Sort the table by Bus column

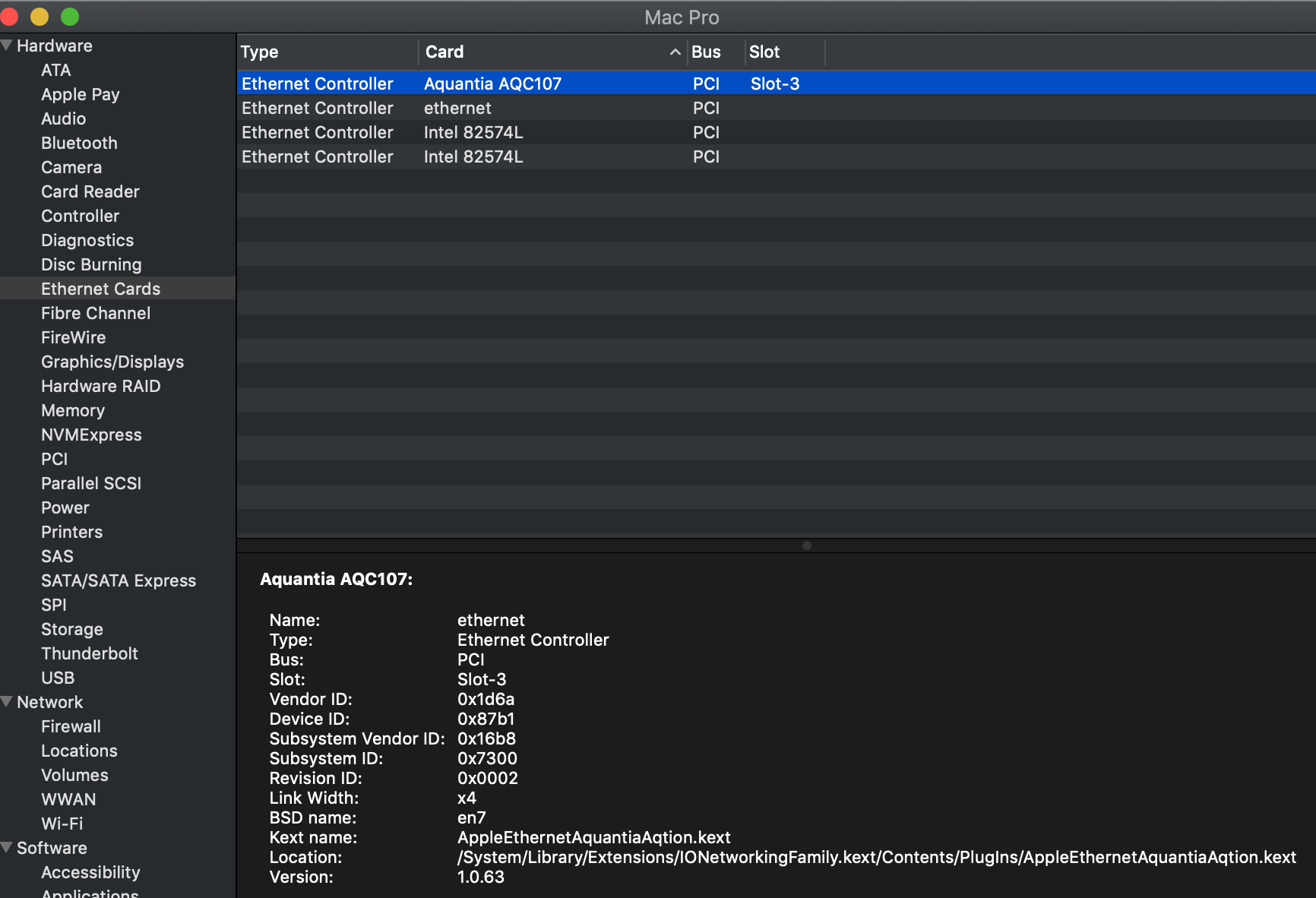coord(716,52)
